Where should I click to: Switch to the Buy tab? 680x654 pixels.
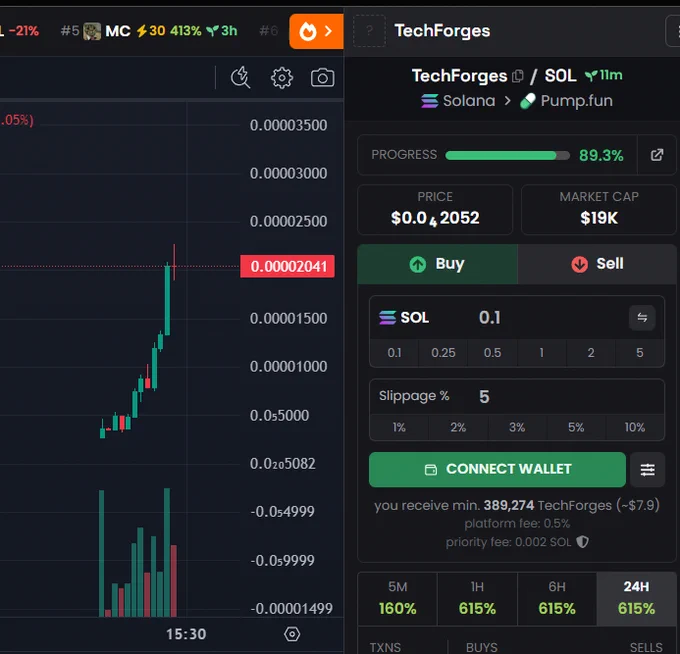coord(437,264)
